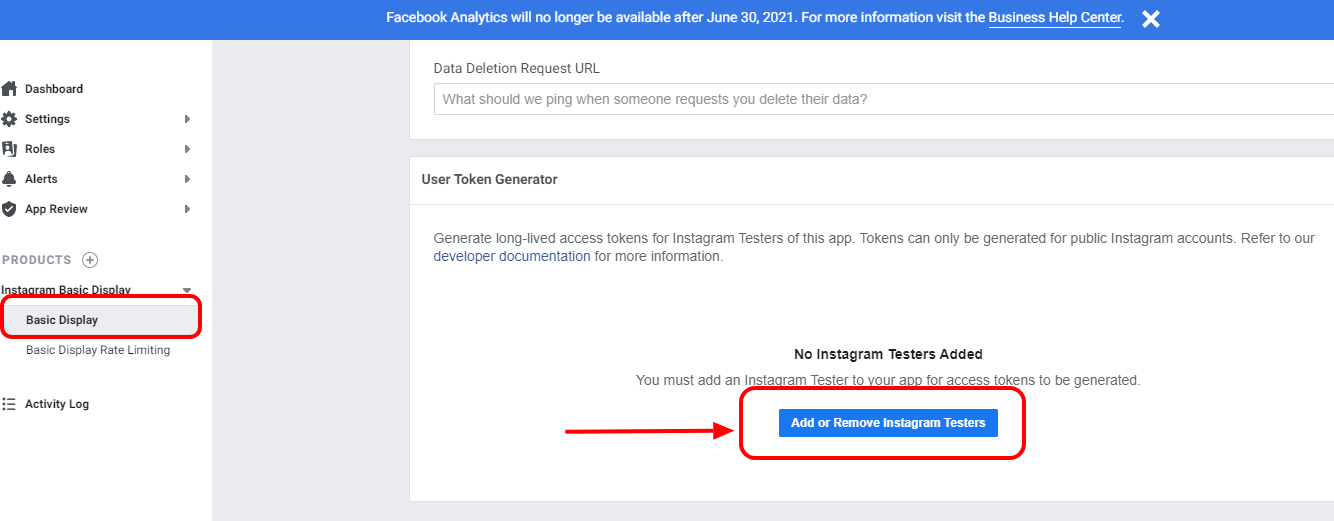Click the PRODUCTS section label
1334x521 pixels.
(x=37, y=260)
